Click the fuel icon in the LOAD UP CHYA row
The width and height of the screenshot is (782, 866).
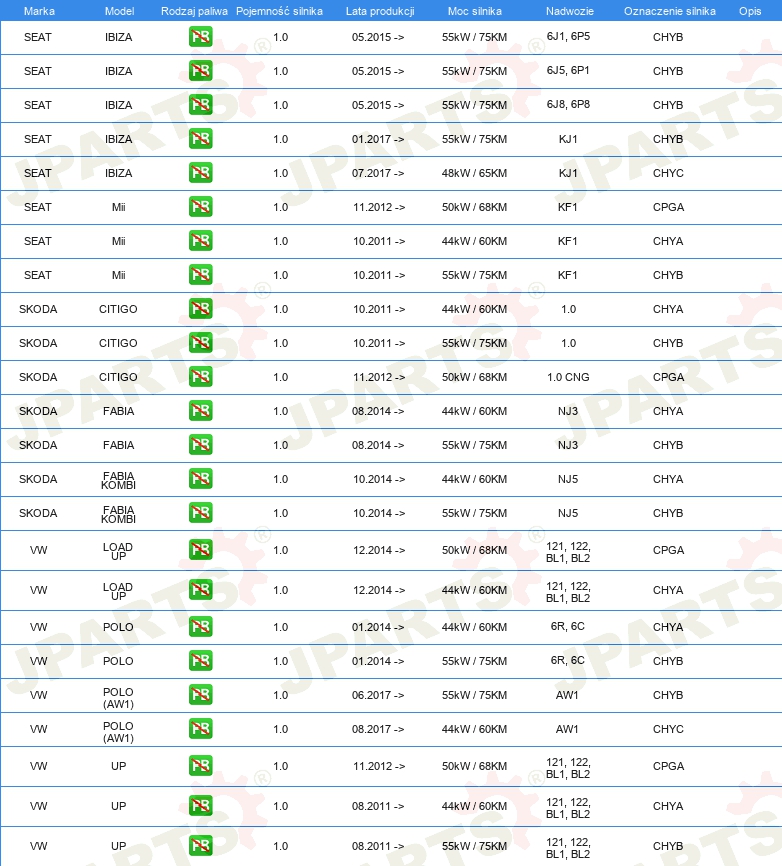point(200,589)
